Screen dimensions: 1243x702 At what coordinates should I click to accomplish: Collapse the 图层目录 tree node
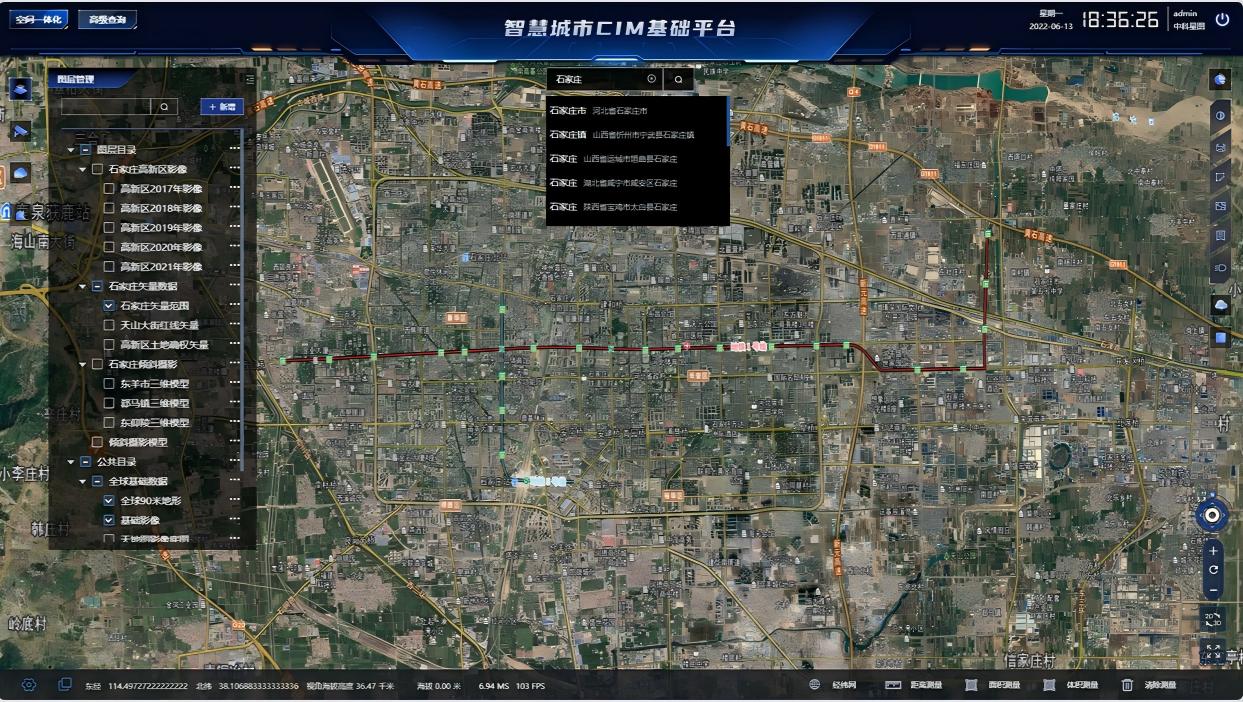point(71,149)
